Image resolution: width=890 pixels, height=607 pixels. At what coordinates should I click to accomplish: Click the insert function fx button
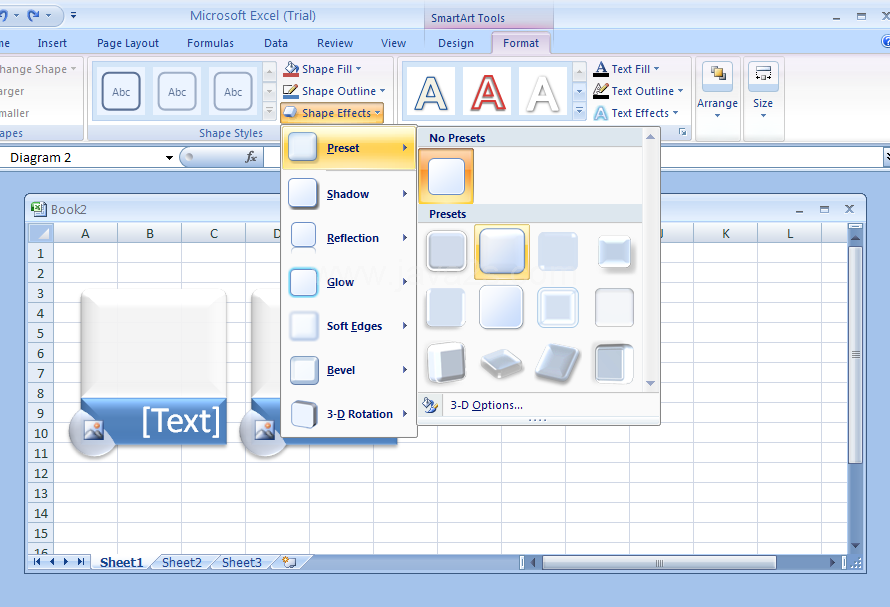coord(251,157)
